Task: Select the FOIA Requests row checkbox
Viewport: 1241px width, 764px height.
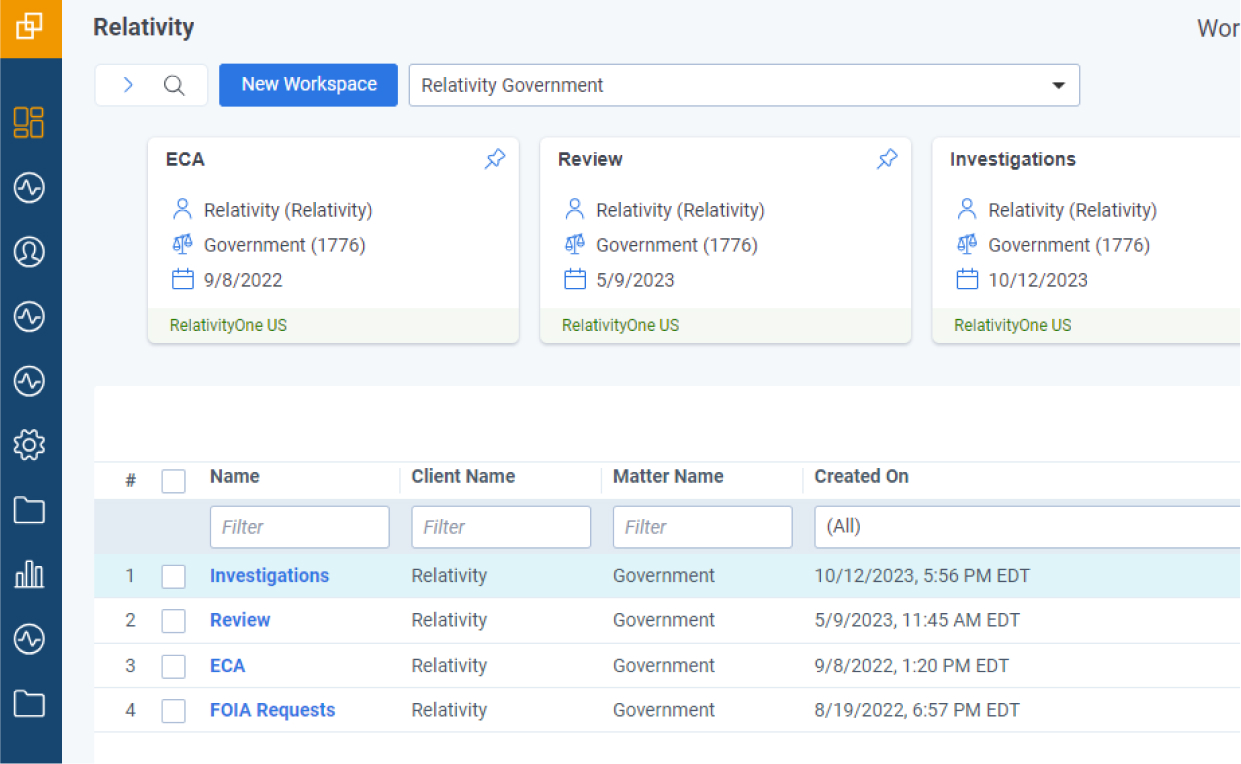Action: [174, 711]
